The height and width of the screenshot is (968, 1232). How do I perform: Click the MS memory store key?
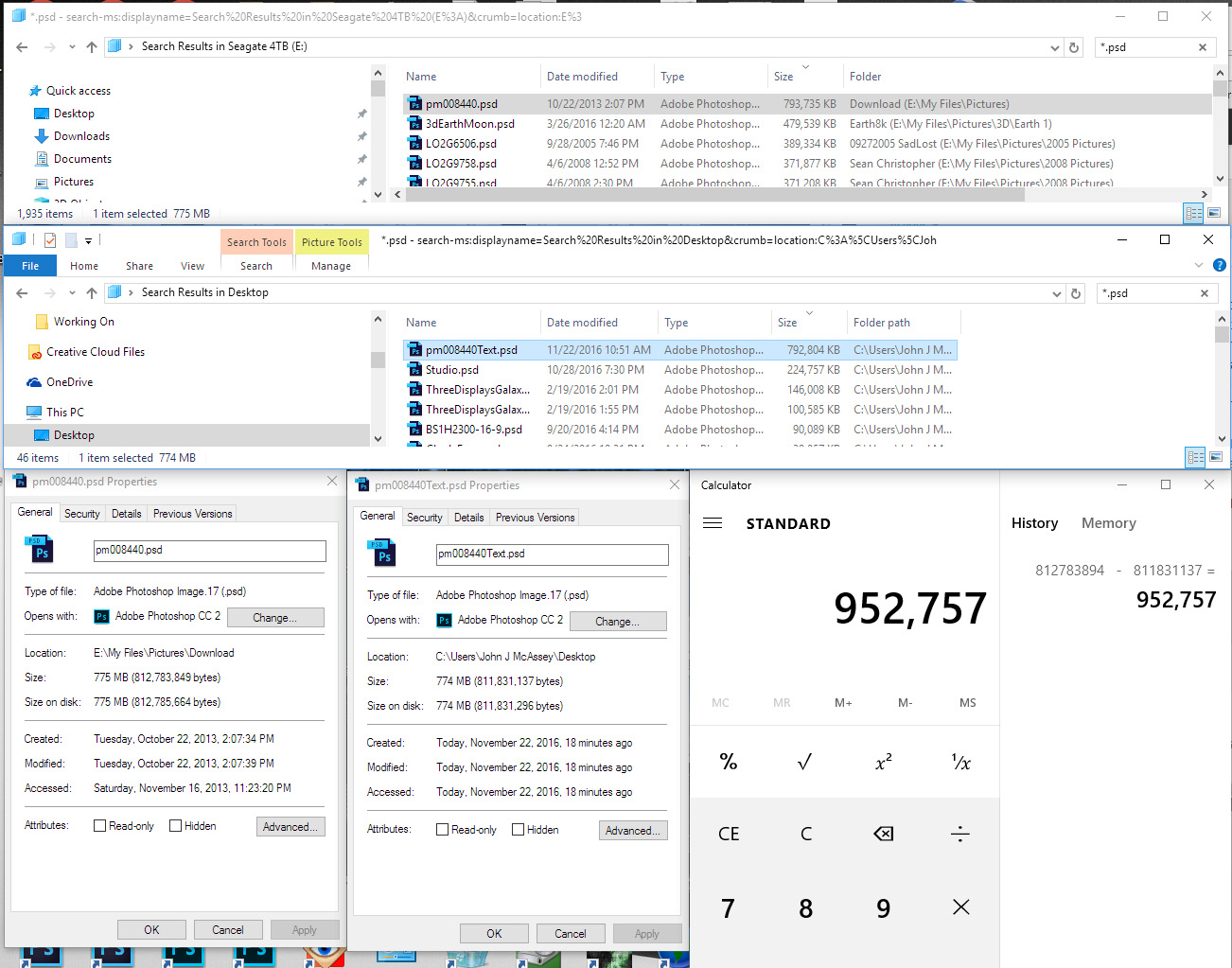pos(967,703)
